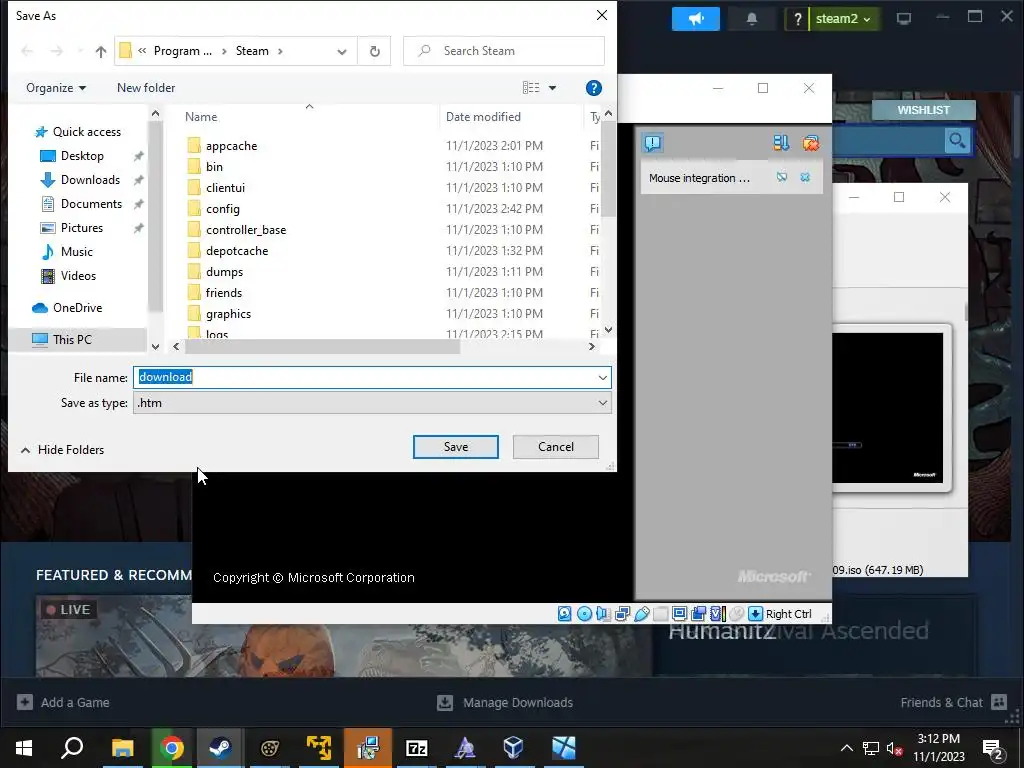The height and width of the screenshot is (768, 1024).
Task: Open the Save as type combo box
Action: coord(372,403)
